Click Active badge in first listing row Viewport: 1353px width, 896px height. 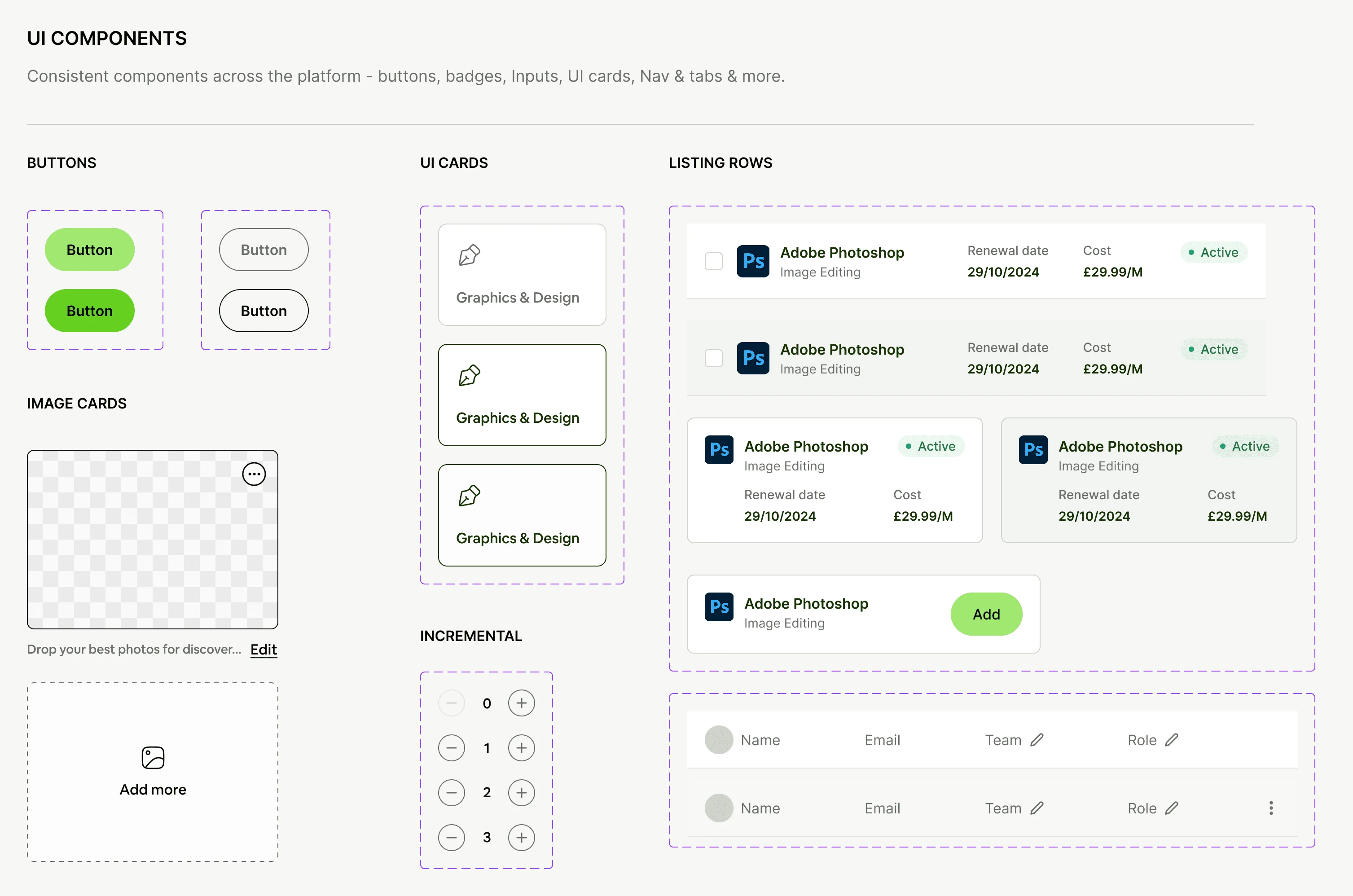pos(1213,252)
